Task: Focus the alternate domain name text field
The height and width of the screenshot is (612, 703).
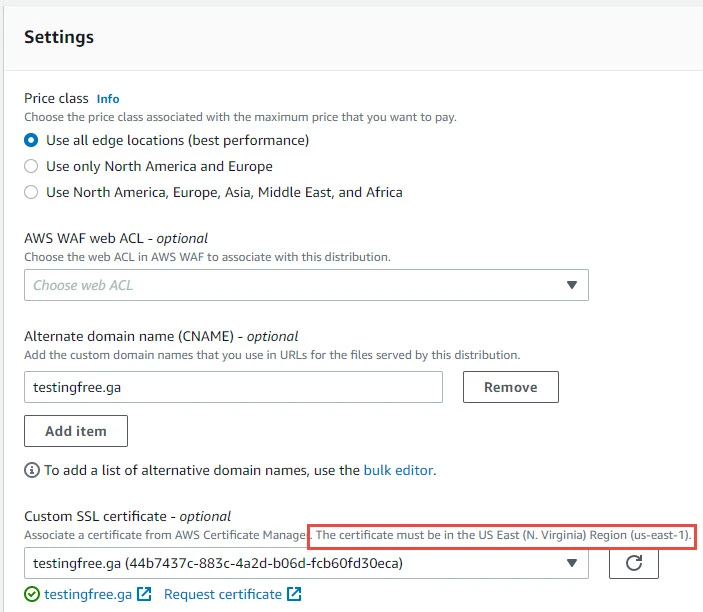Action: pyautogui.click(x=233, y=387)
